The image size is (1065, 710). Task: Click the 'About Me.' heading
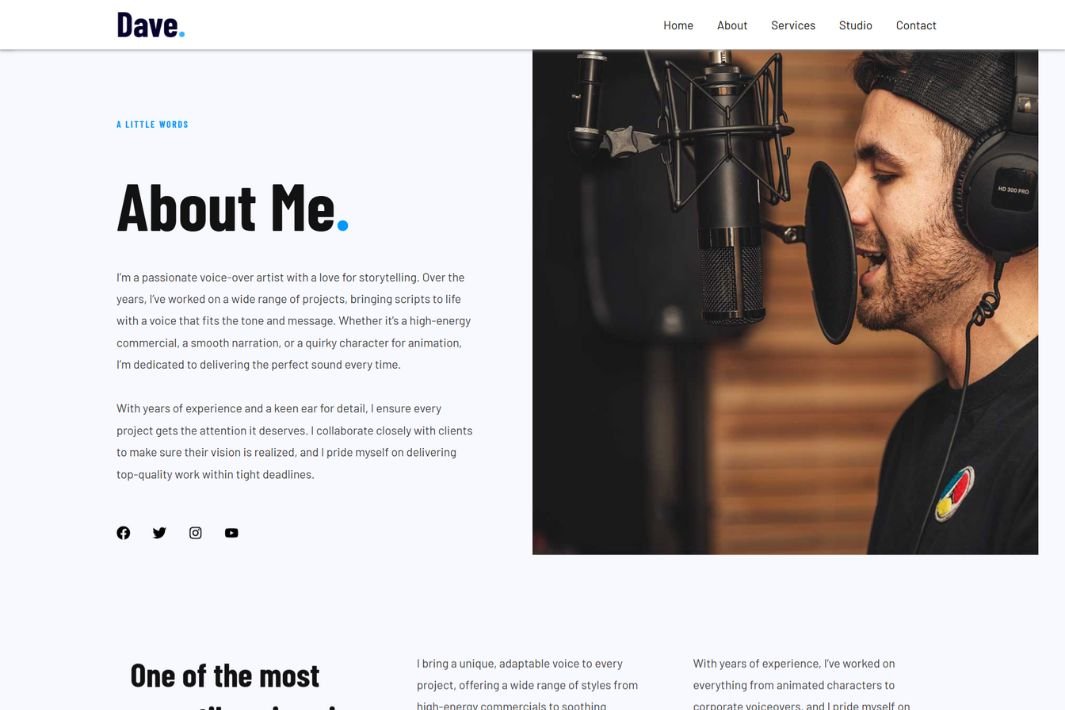232,208
